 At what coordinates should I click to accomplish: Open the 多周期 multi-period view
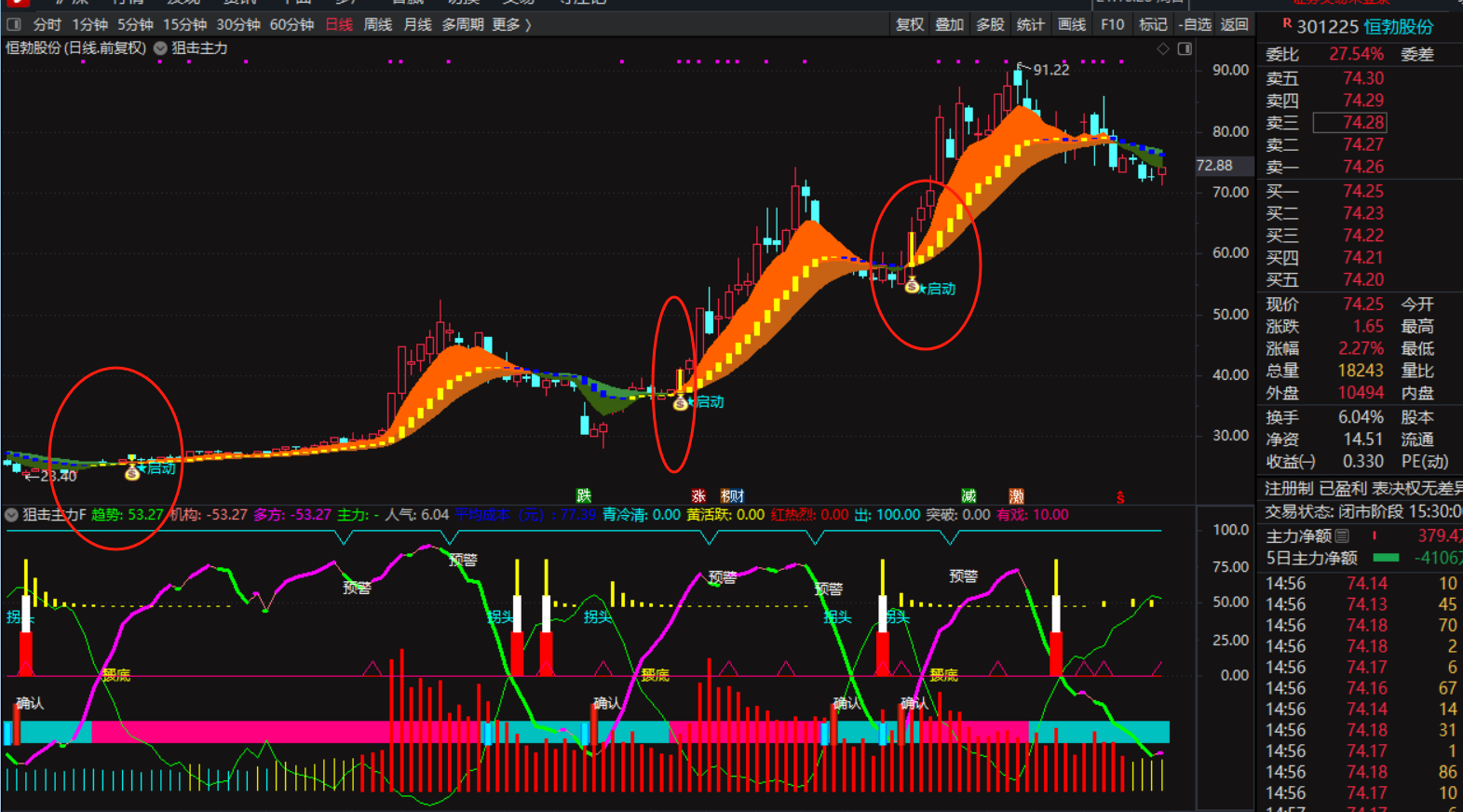coord(462,24)
